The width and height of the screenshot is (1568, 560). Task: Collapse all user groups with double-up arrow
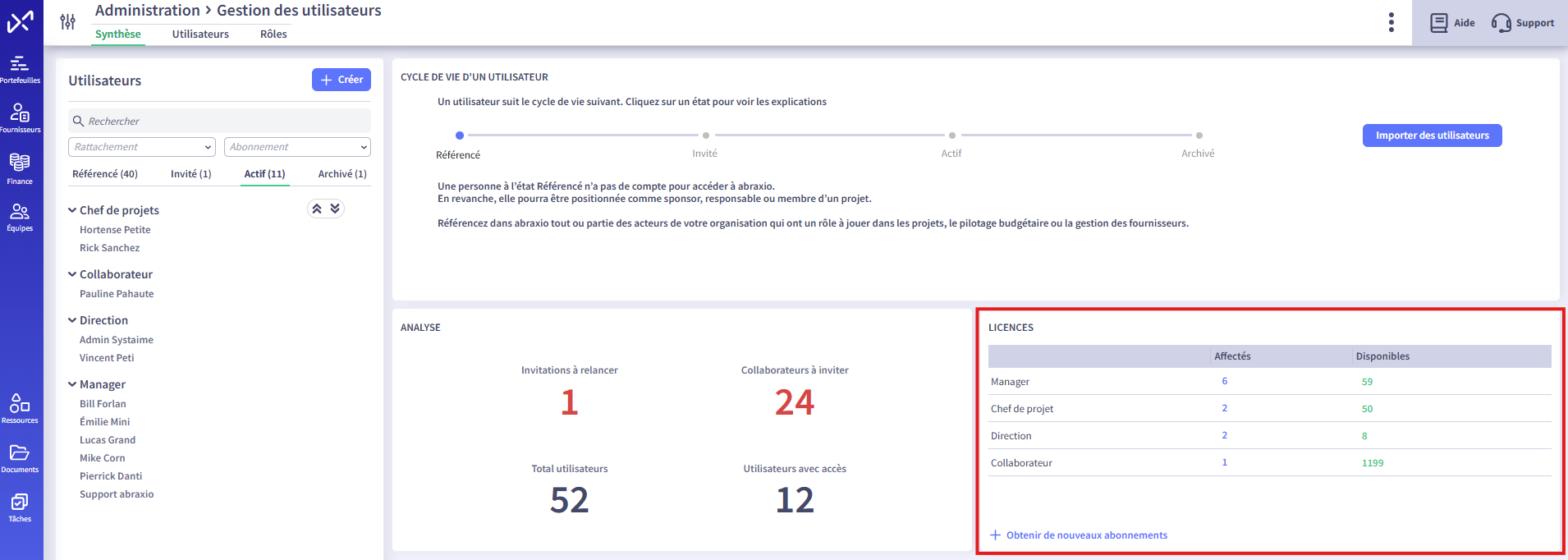point(317,209)
